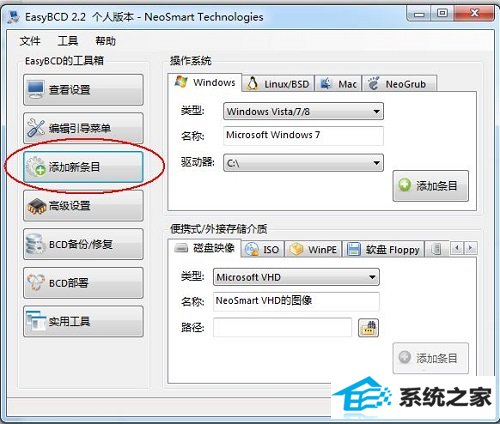Open 实用工具 useful utilities

pyautogui.click(x=83, y=322)
